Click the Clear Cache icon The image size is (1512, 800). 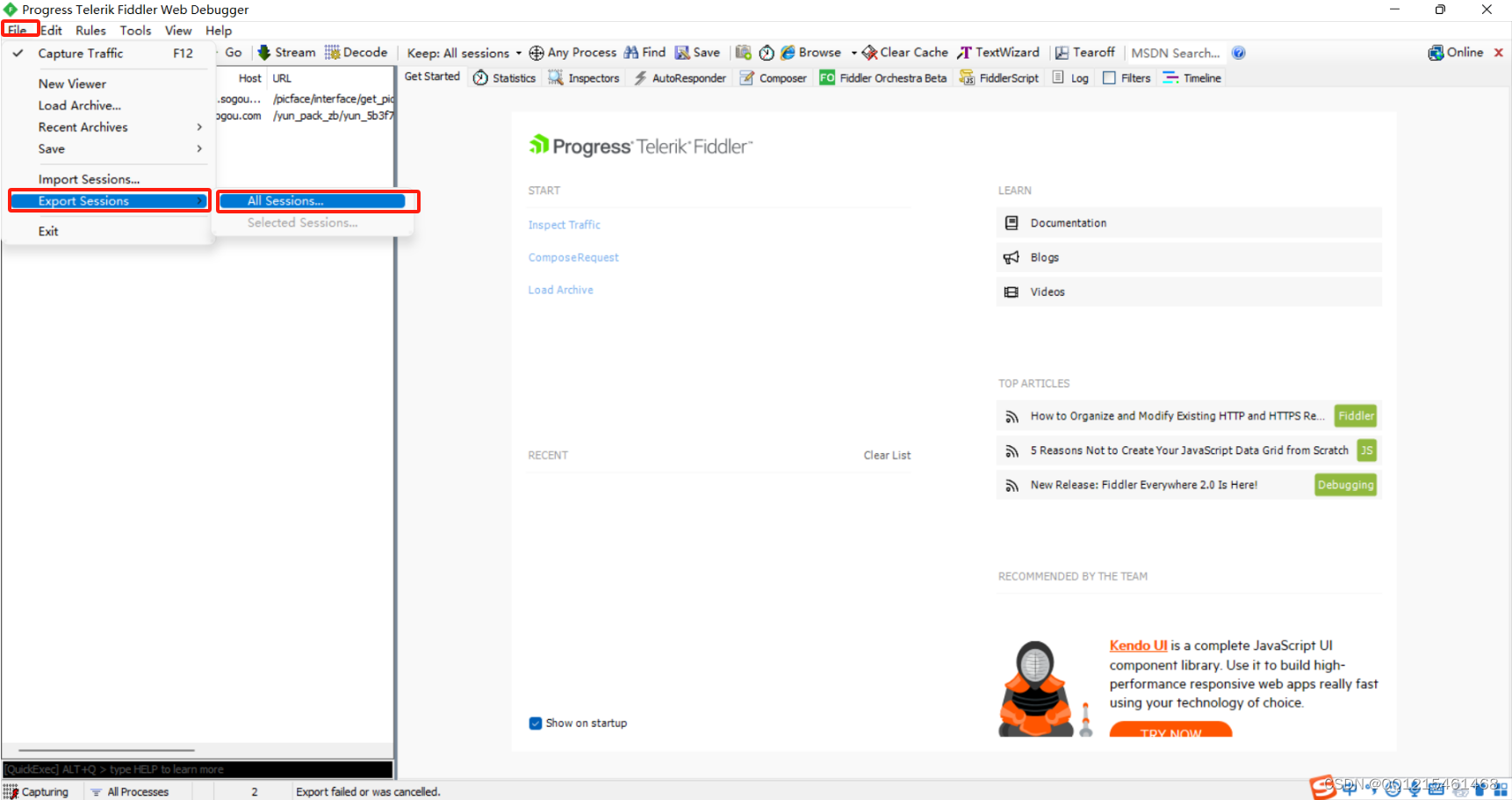[869, 53]
